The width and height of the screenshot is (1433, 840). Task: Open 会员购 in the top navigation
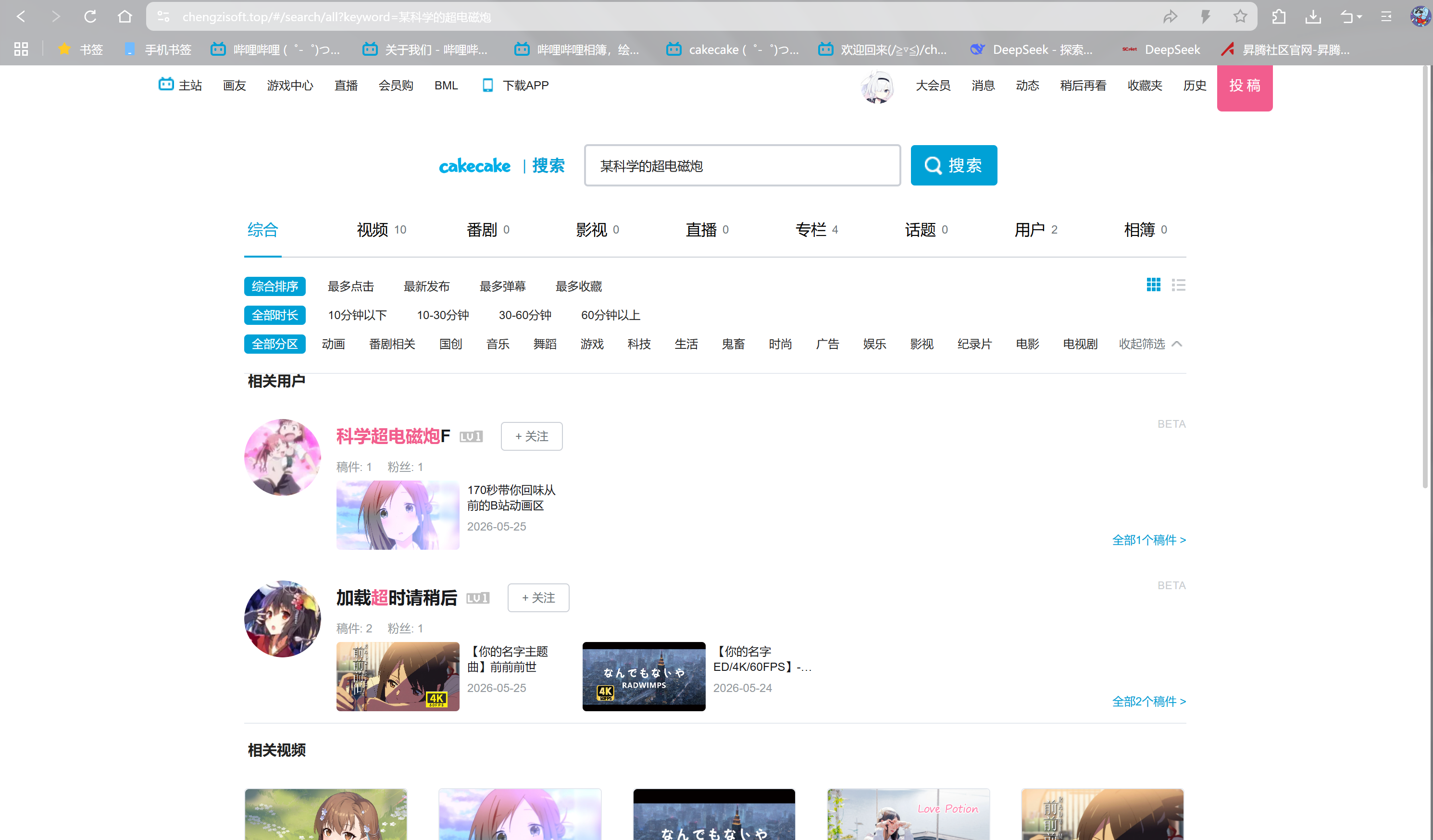[396, 85]
